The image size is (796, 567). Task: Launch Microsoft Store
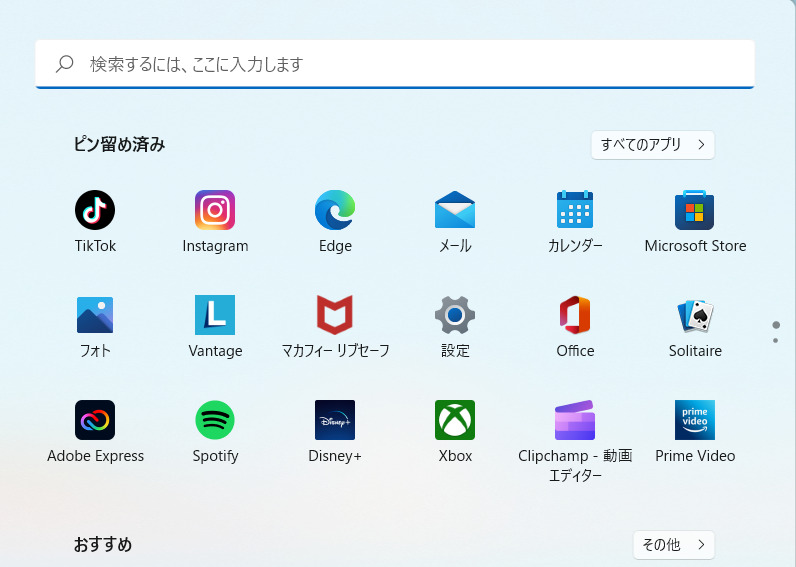coord(694,210)
